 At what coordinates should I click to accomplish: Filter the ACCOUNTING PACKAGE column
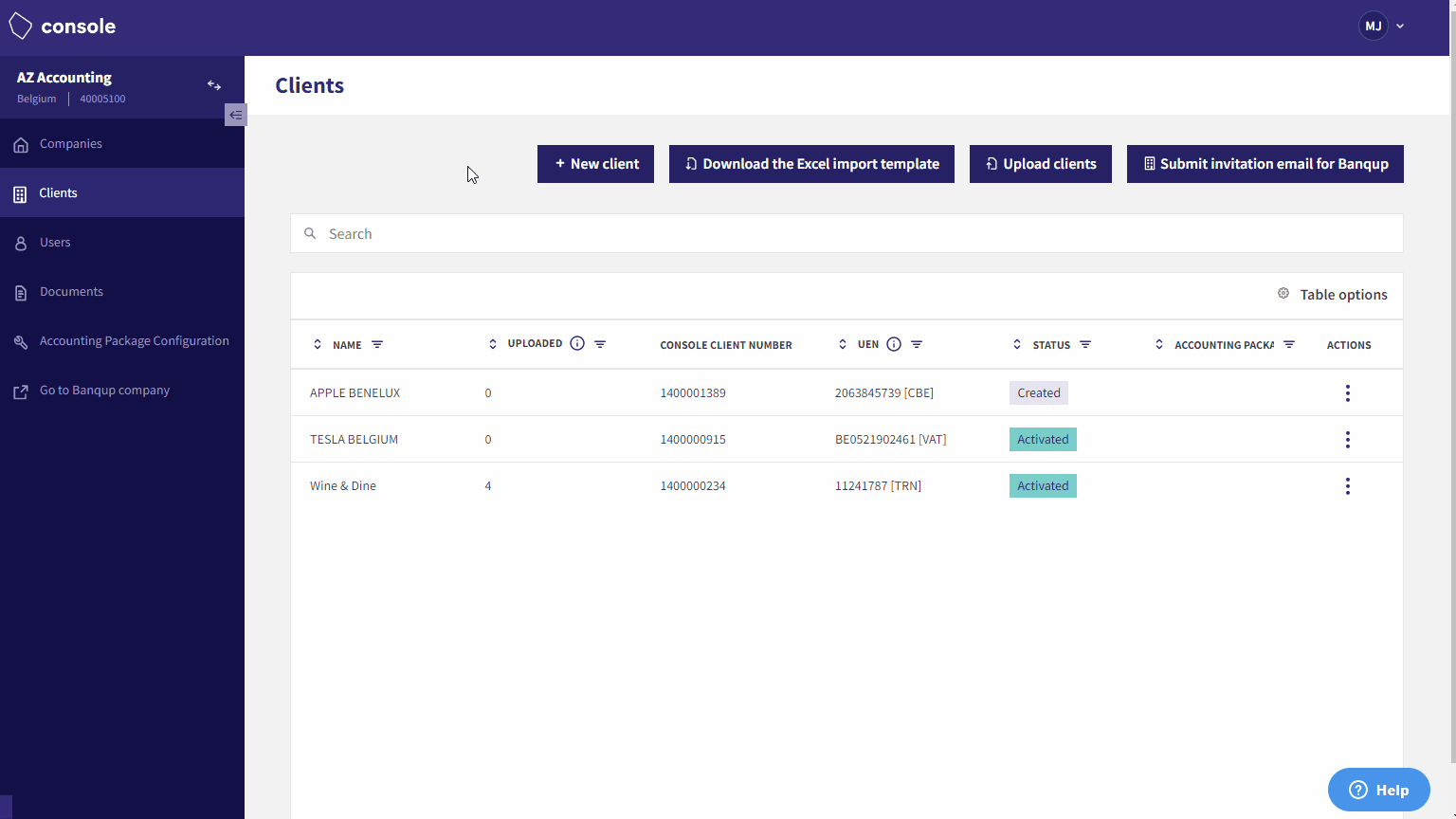pos(1289,344)
